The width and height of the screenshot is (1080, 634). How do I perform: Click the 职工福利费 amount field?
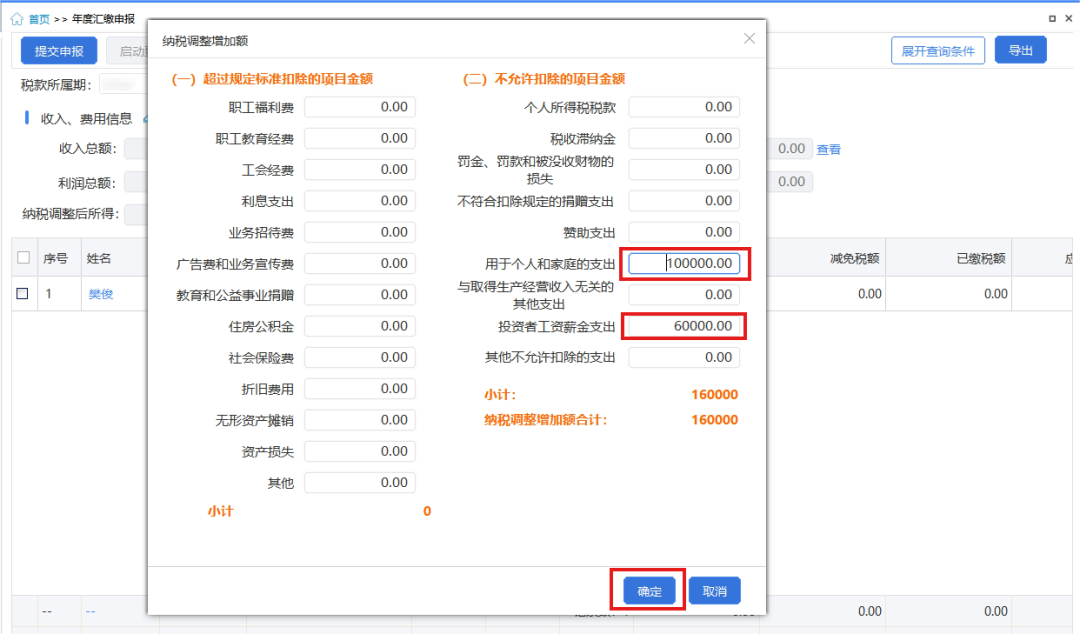pyautogui.click(x=359, y=107)
